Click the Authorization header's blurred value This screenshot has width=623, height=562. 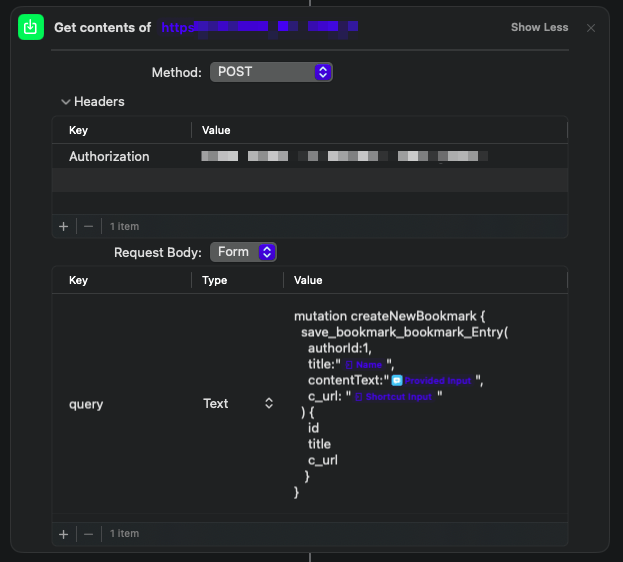tap(344, 157)
